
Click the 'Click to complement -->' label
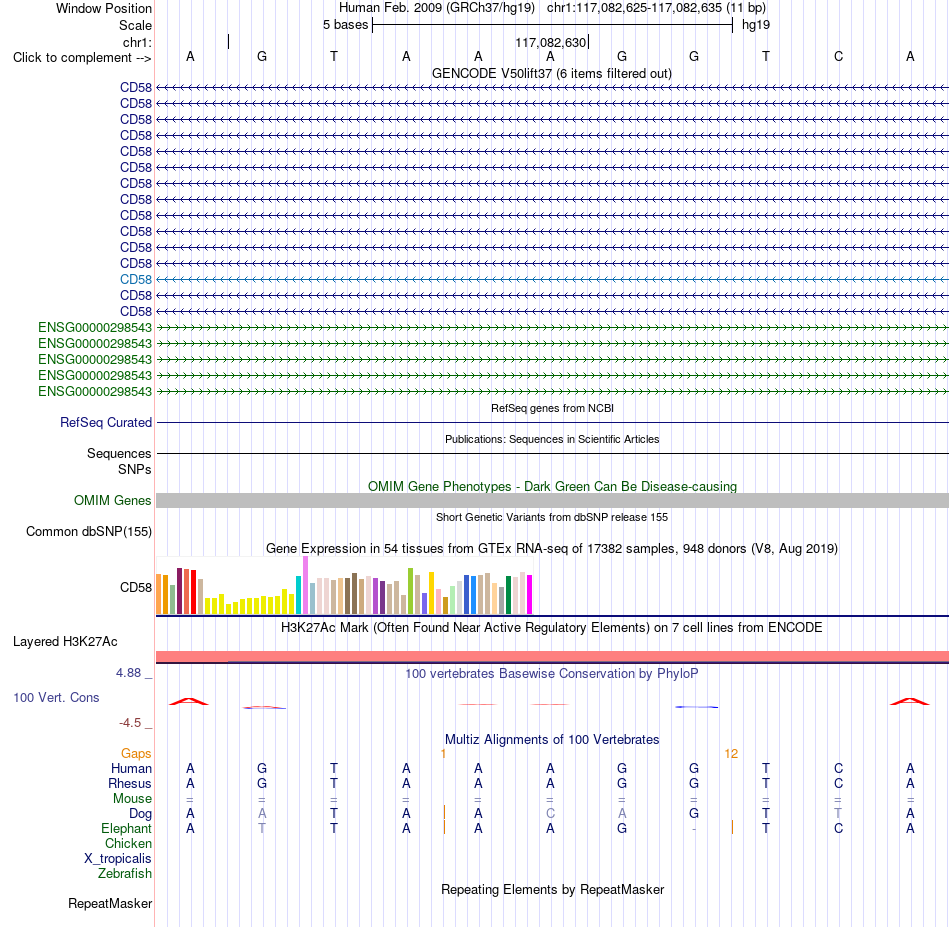[82, 58]
